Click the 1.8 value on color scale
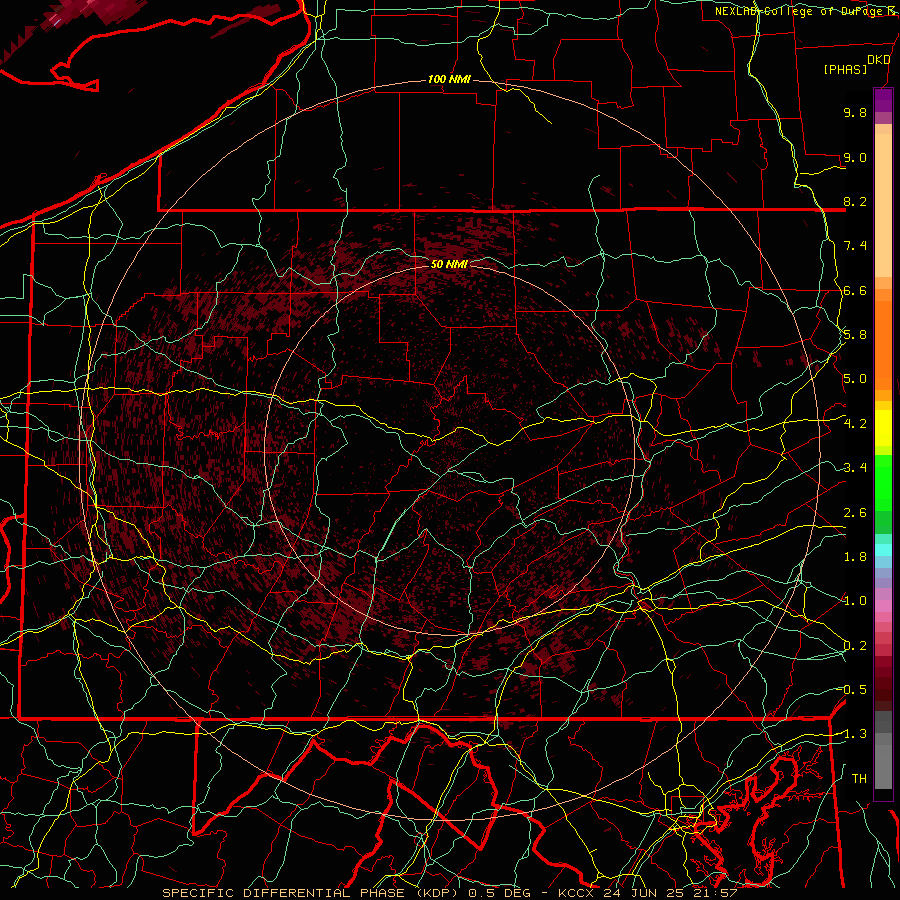The height and width of the screenshot is (900, 900). click(x=855, y=557)
